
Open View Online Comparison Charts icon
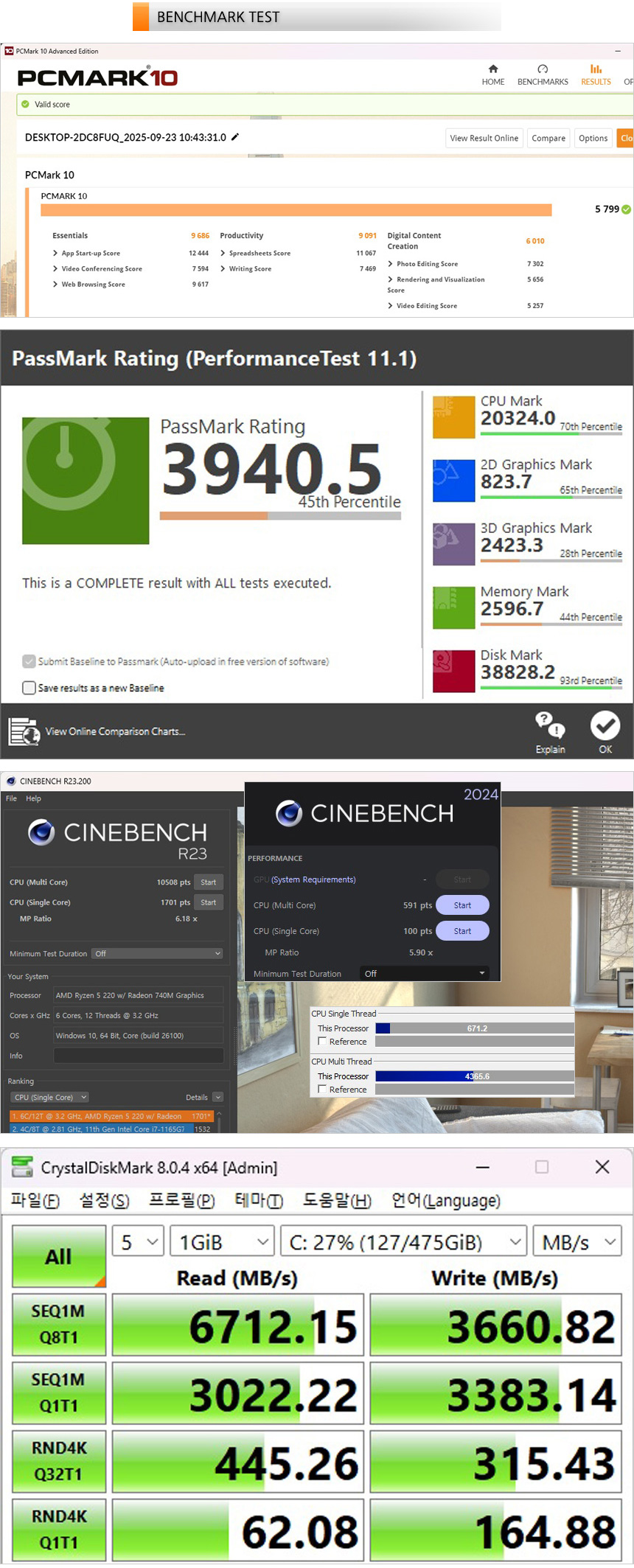tap(24, 731)
